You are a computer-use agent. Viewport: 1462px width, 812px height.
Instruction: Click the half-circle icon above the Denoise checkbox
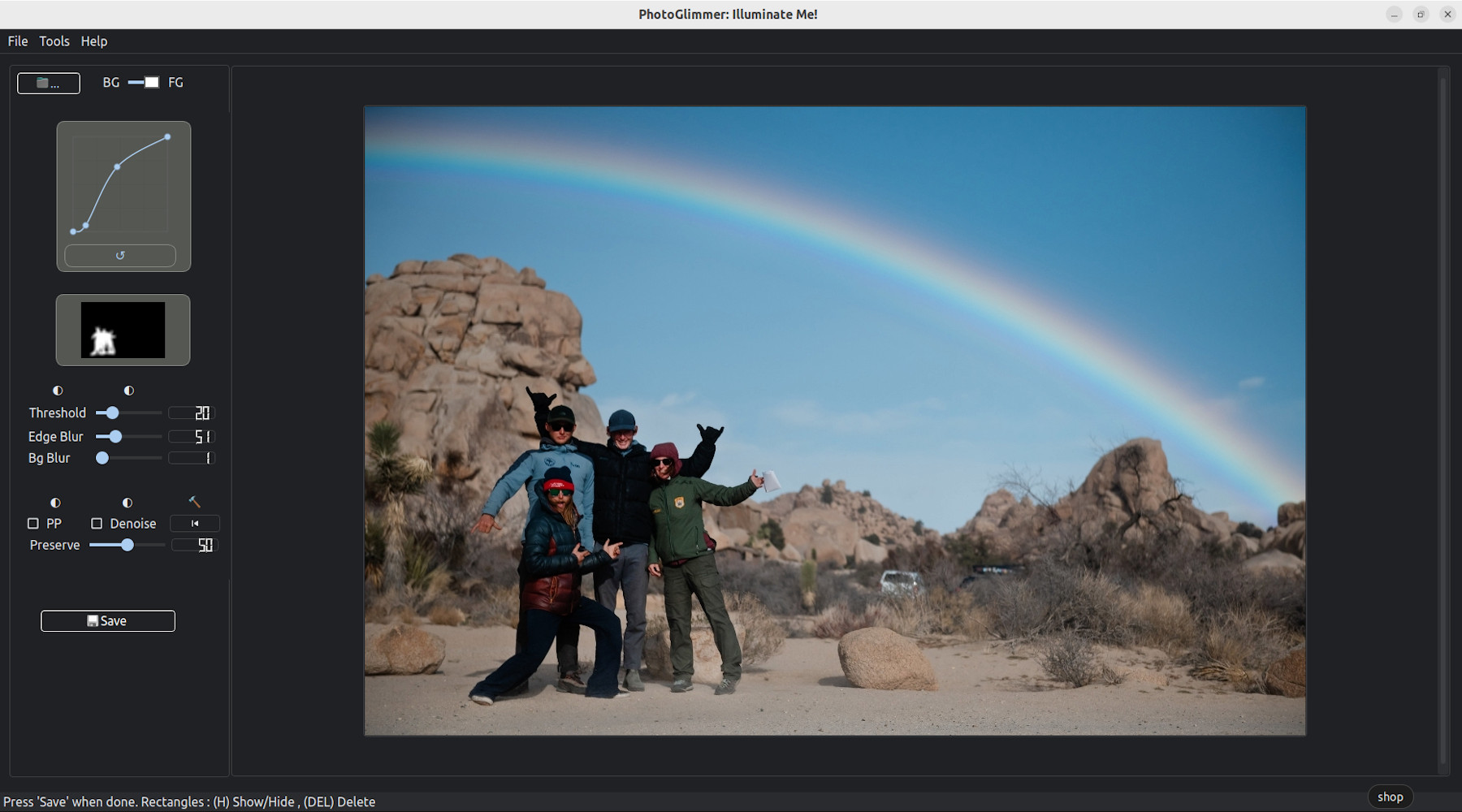128,503
